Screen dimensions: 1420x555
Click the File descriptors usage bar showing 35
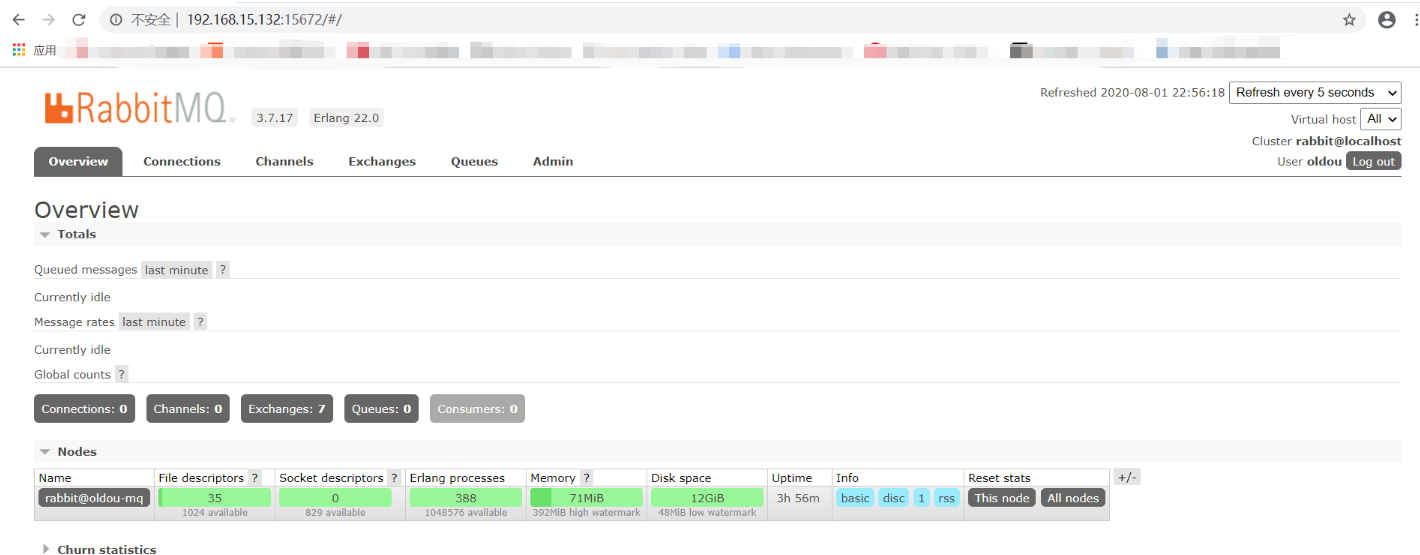[215, 498]
